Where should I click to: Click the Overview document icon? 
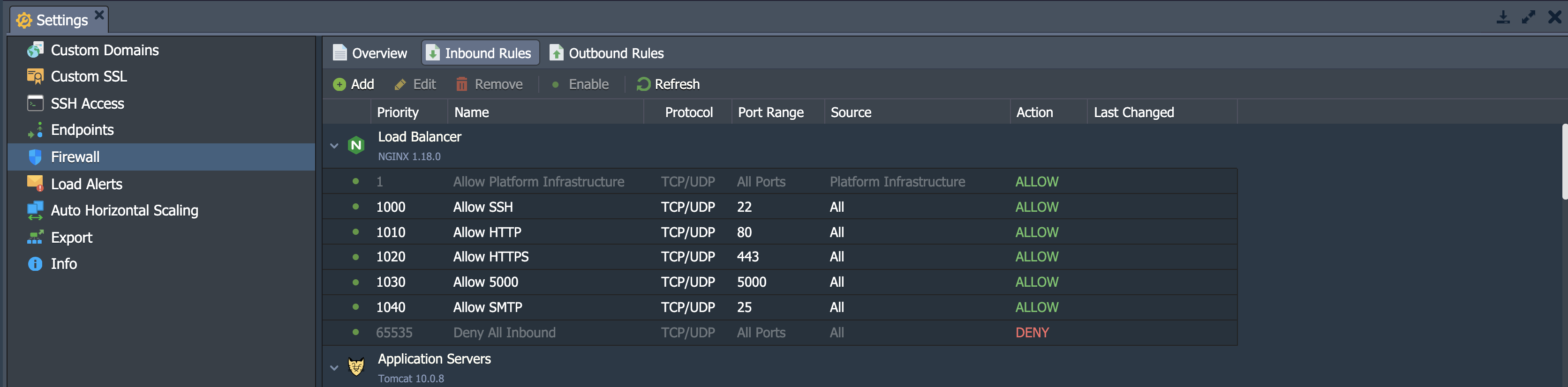[x=339, y=53]
